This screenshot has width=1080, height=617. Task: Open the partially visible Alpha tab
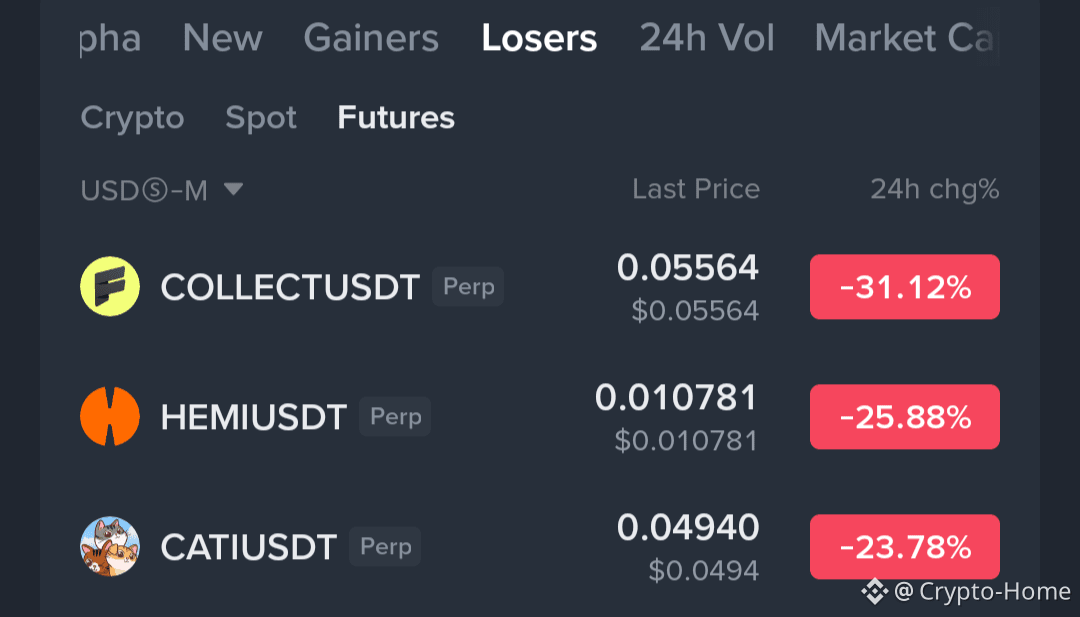pyautogui.click(x=110, y=39)
